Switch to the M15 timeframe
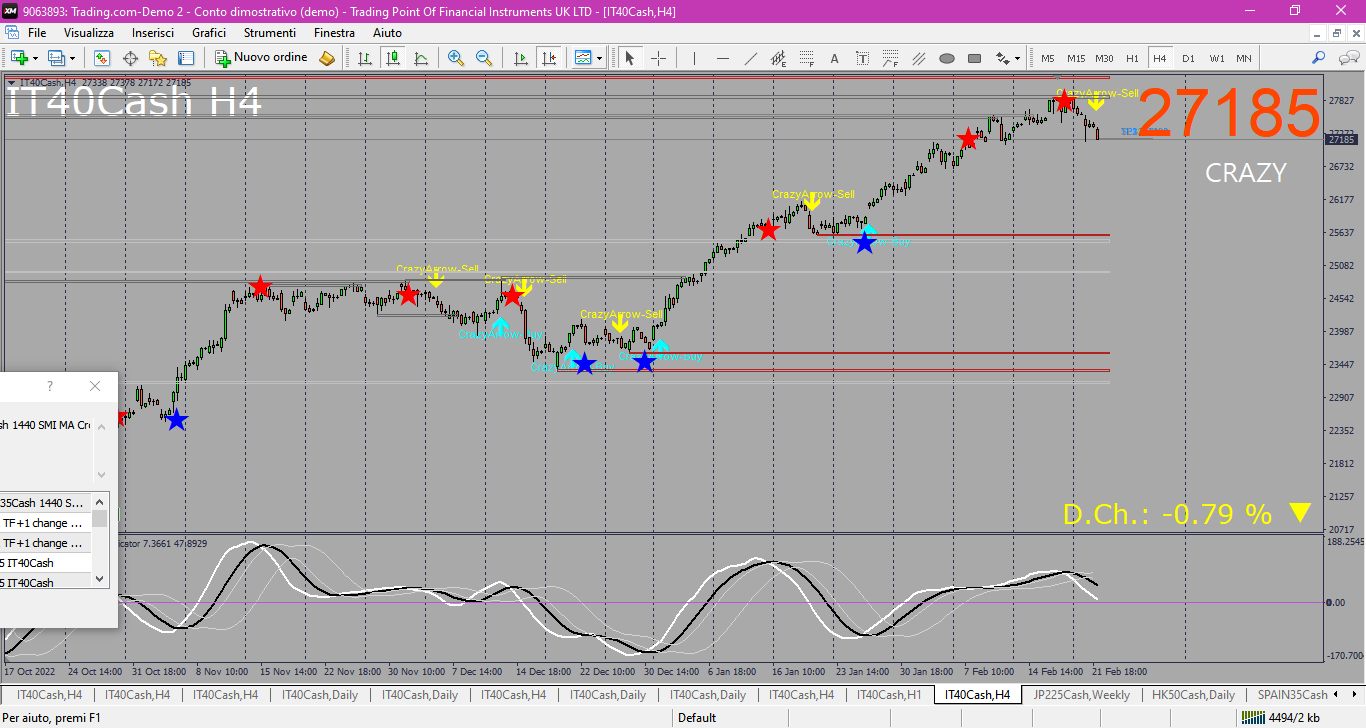This screenshot has width=1366, height=728. pyautogui.click(x=1076, y=58)
